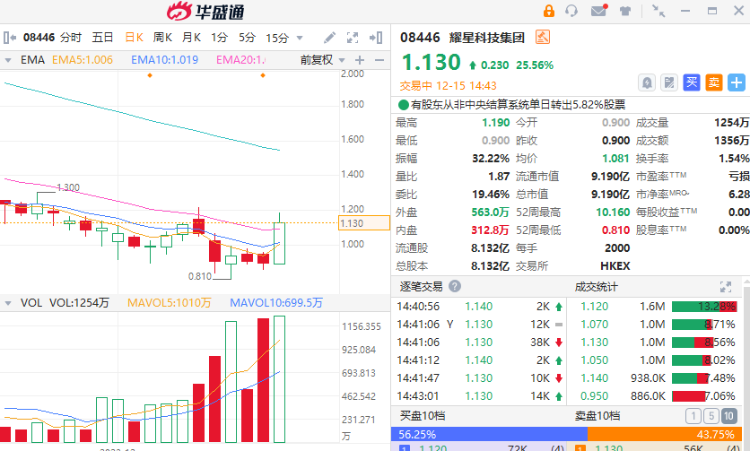Click the auction hammer icon beside stock name
The width and height of the screenshot is (750, 451).
tap(542, 37)
